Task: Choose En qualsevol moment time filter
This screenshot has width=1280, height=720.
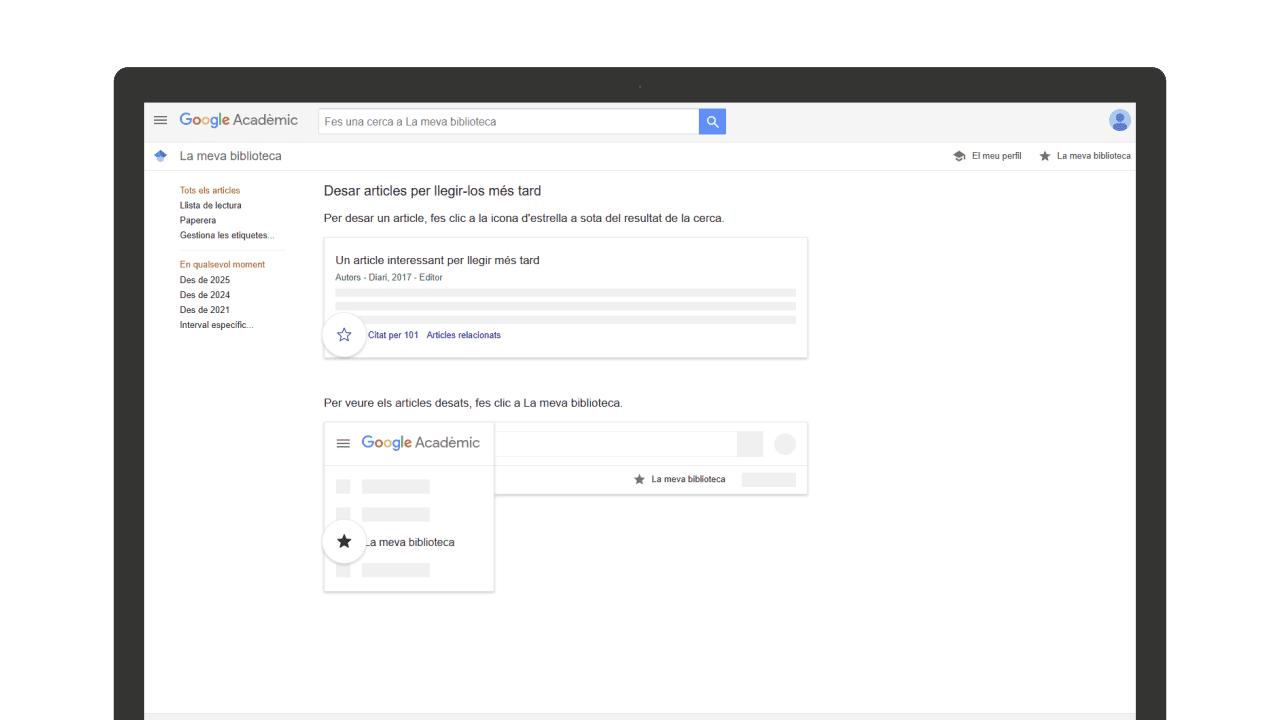Action: pyautogui.click(x=222, y=264)
